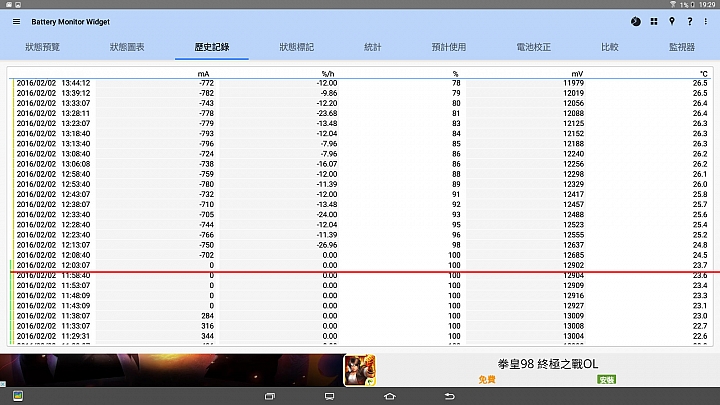This screenshot has height=405, width=720.
Task: Select the row timestamped 13:23:07
Action: click(360, 124)
